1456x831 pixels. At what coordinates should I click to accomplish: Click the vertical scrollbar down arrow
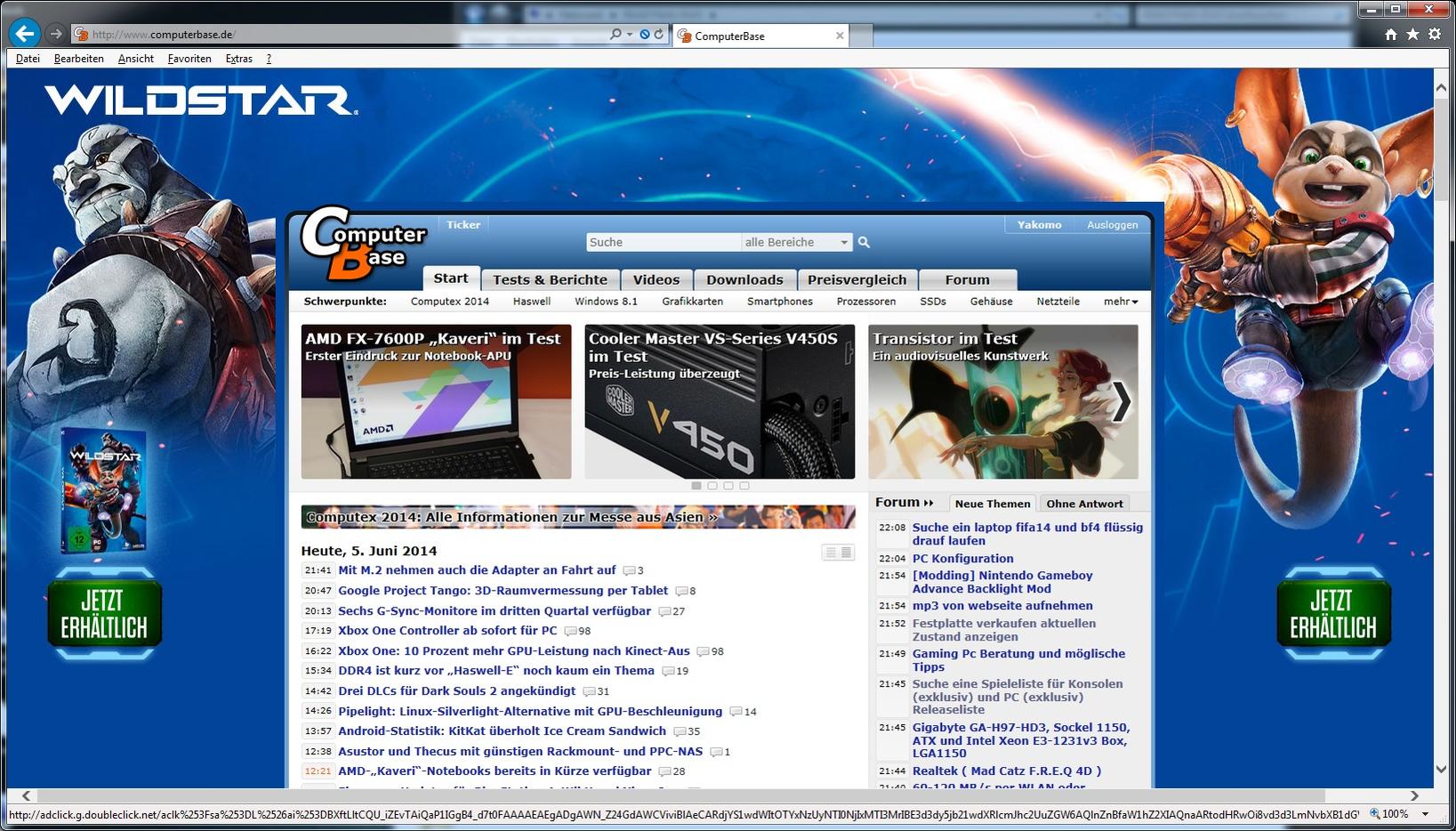[x=1441, y=770]
